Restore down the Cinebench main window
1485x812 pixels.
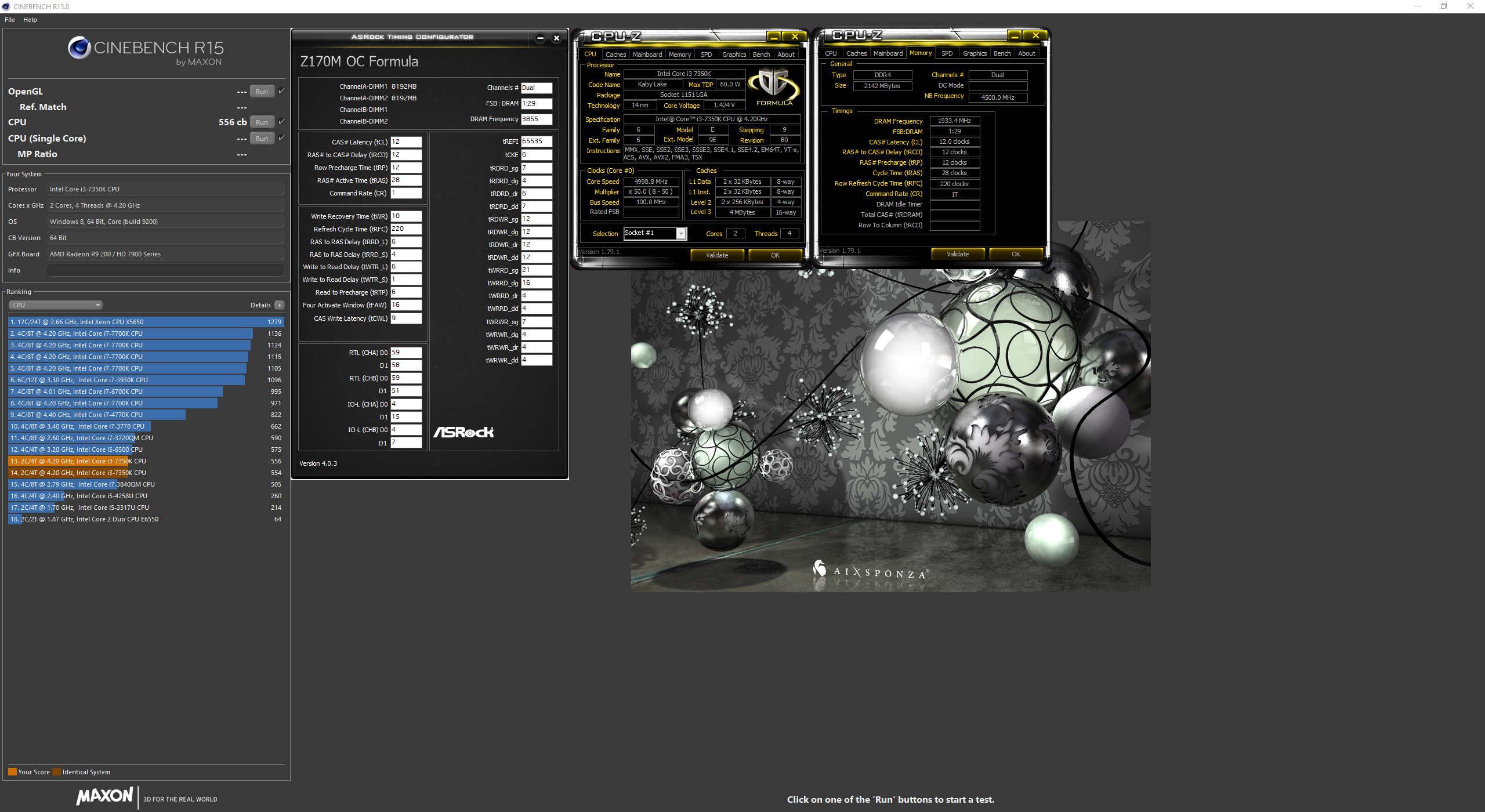tap(1444, 6)
